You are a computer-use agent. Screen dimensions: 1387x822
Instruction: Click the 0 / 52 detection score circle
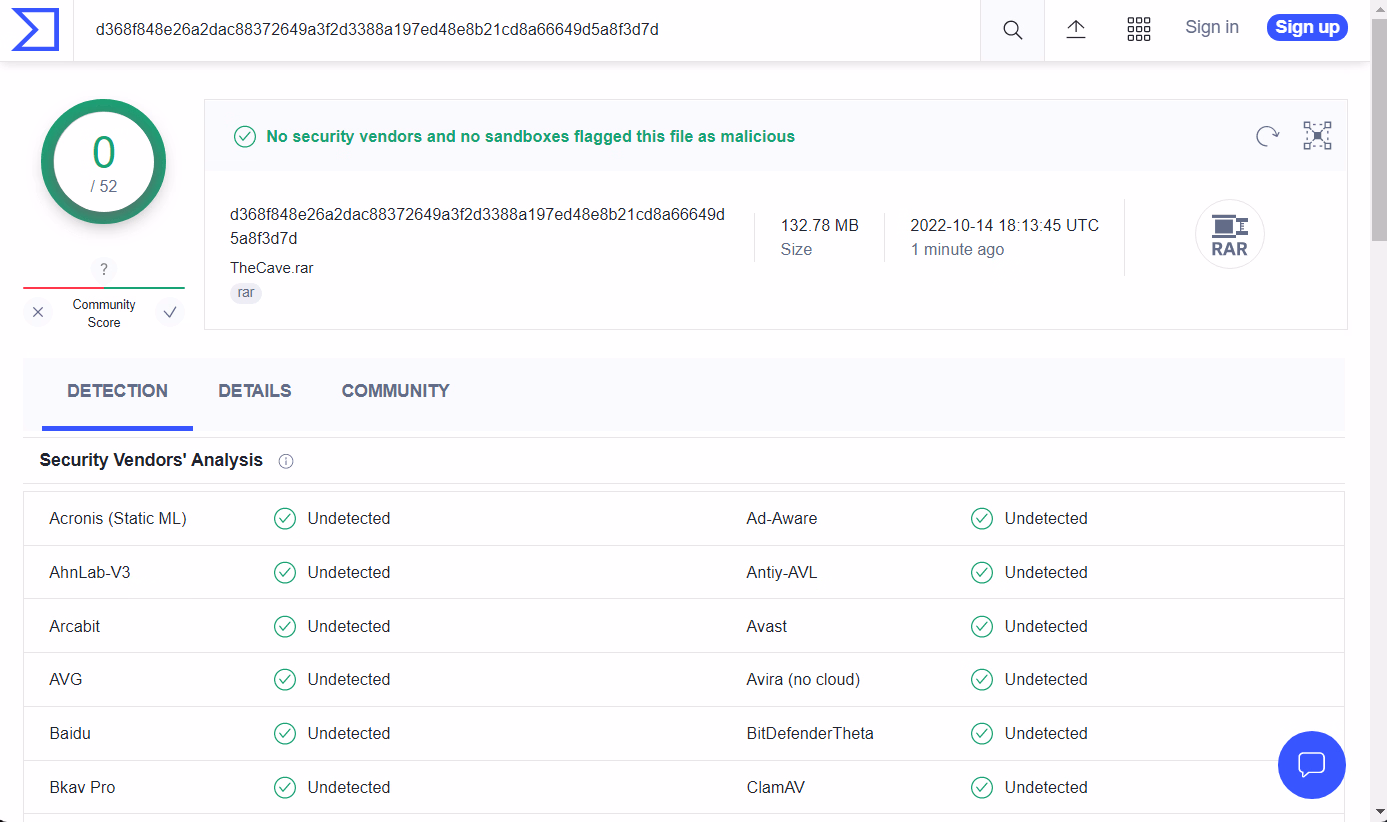pyautogui.click(x=103, y=162)
